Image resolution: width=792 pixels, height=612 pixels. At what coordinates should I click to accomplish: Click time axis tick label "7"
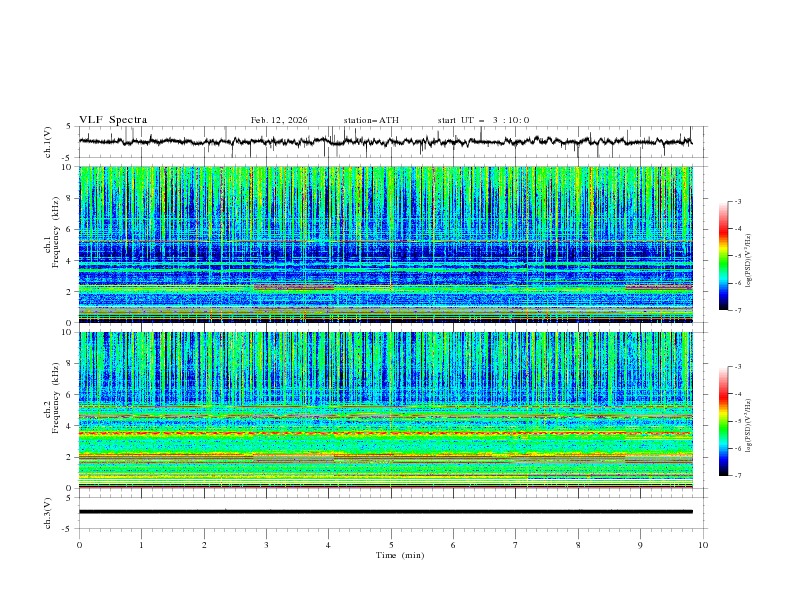516,545
